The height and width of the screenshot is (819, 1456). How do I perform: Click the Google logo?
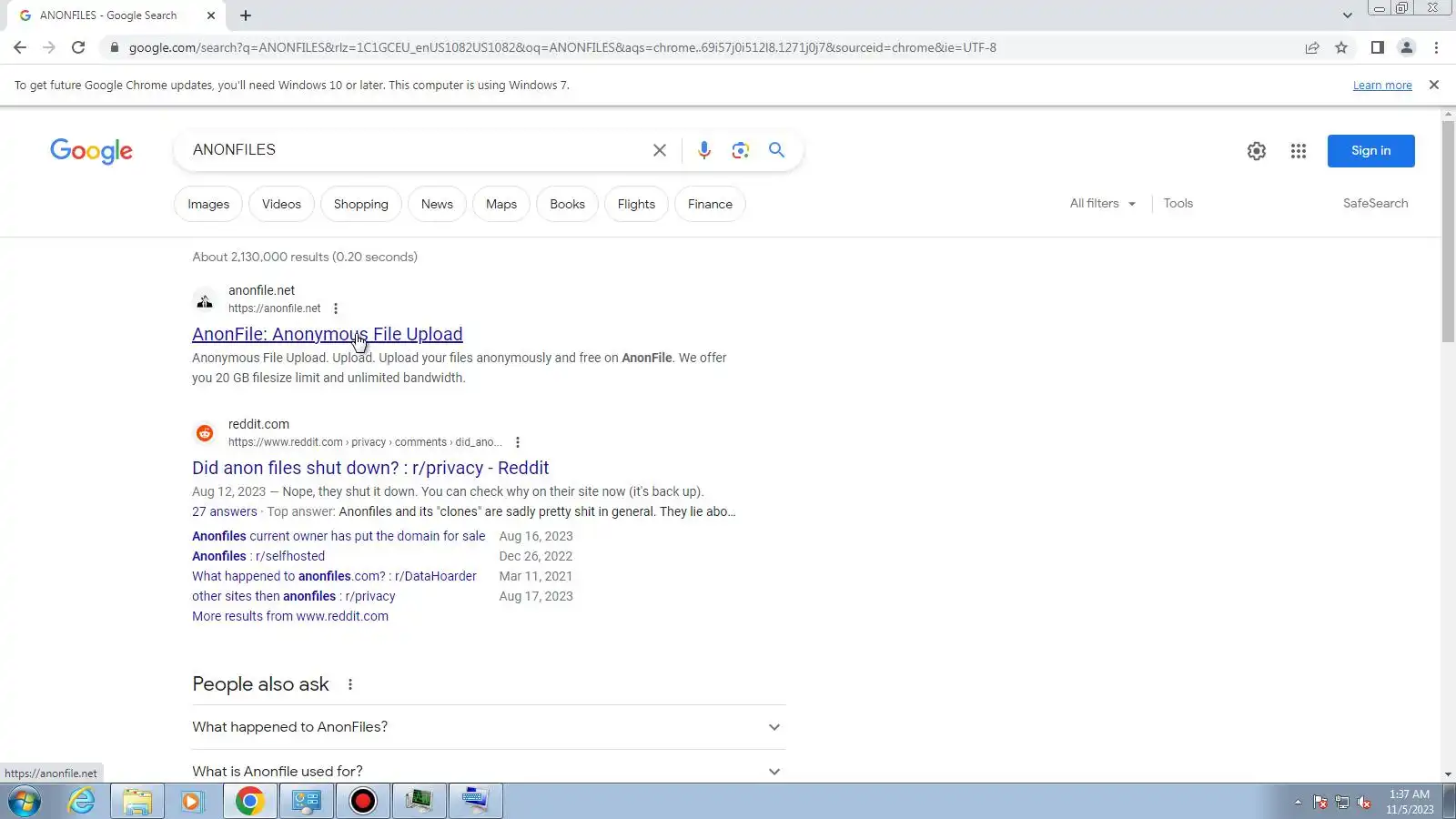coord(91,151)
